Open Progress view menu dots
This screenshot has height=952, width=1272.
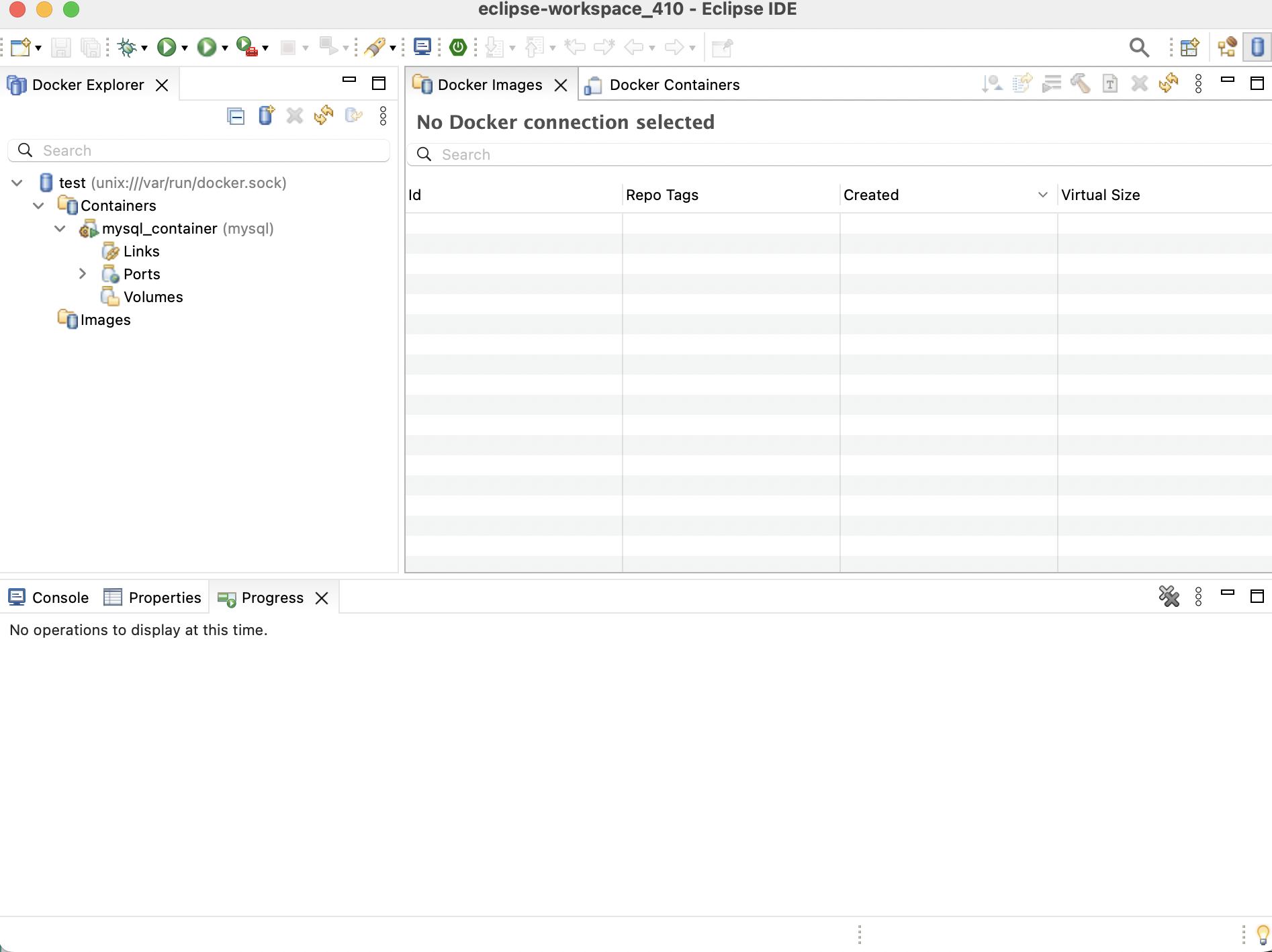coord(1198,596)
